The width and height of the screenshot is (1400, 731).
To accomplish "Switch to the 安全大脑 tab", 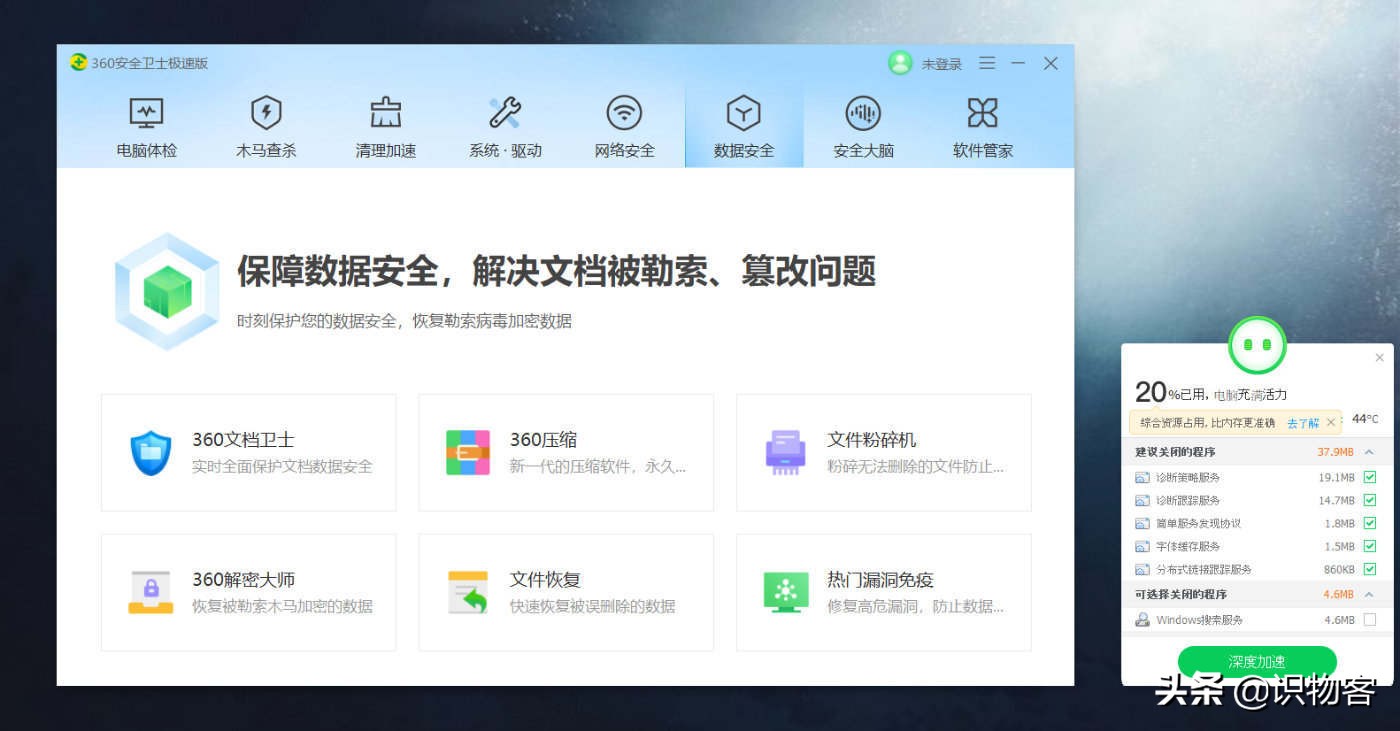I will point(863,126).
